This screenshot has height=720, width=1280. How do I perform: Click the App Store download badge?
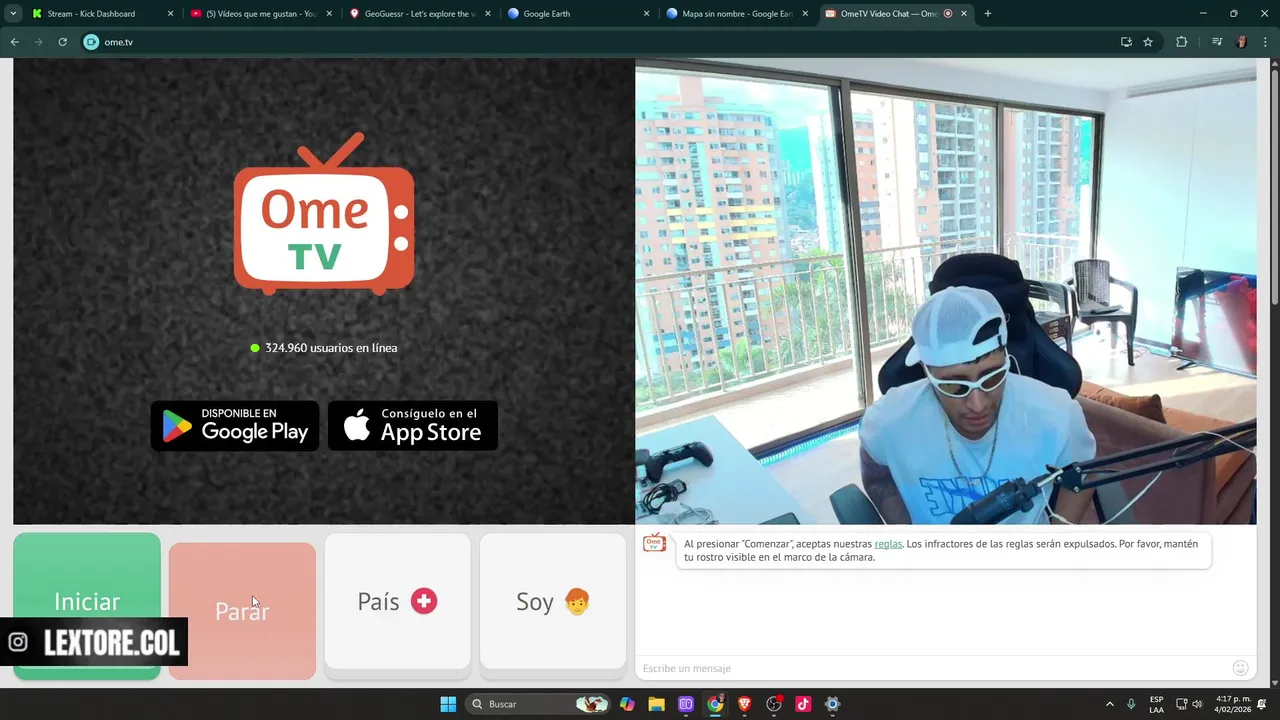413,426
